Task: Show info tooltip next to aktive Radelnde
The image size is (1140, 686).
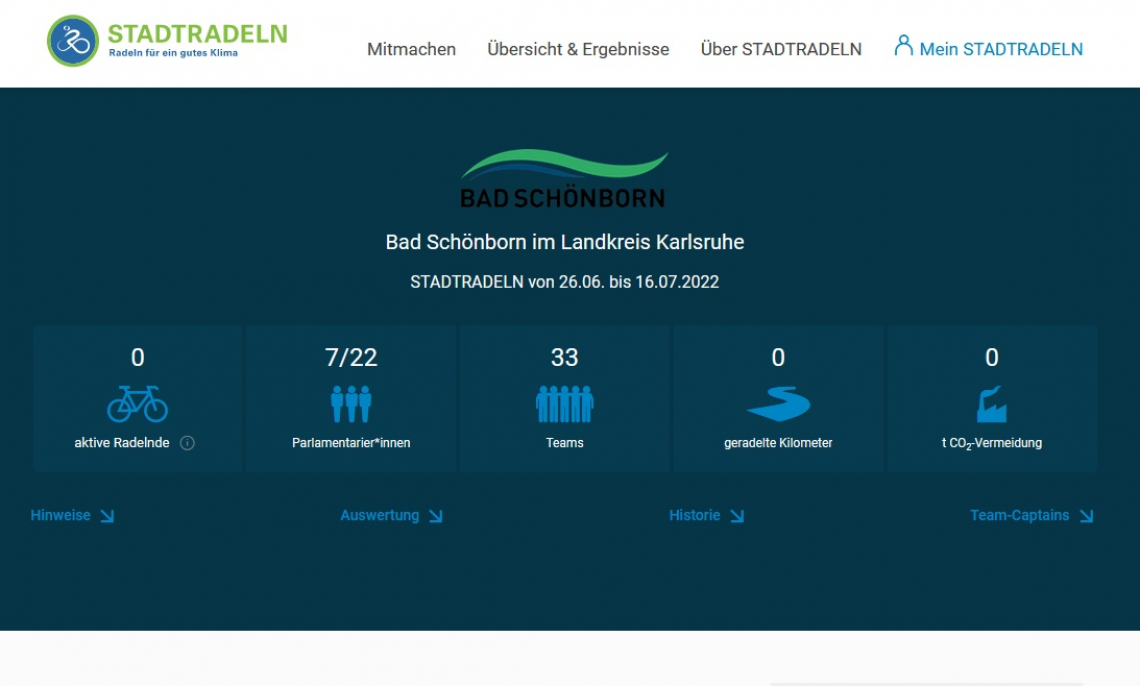Action: tap(187, 443)
